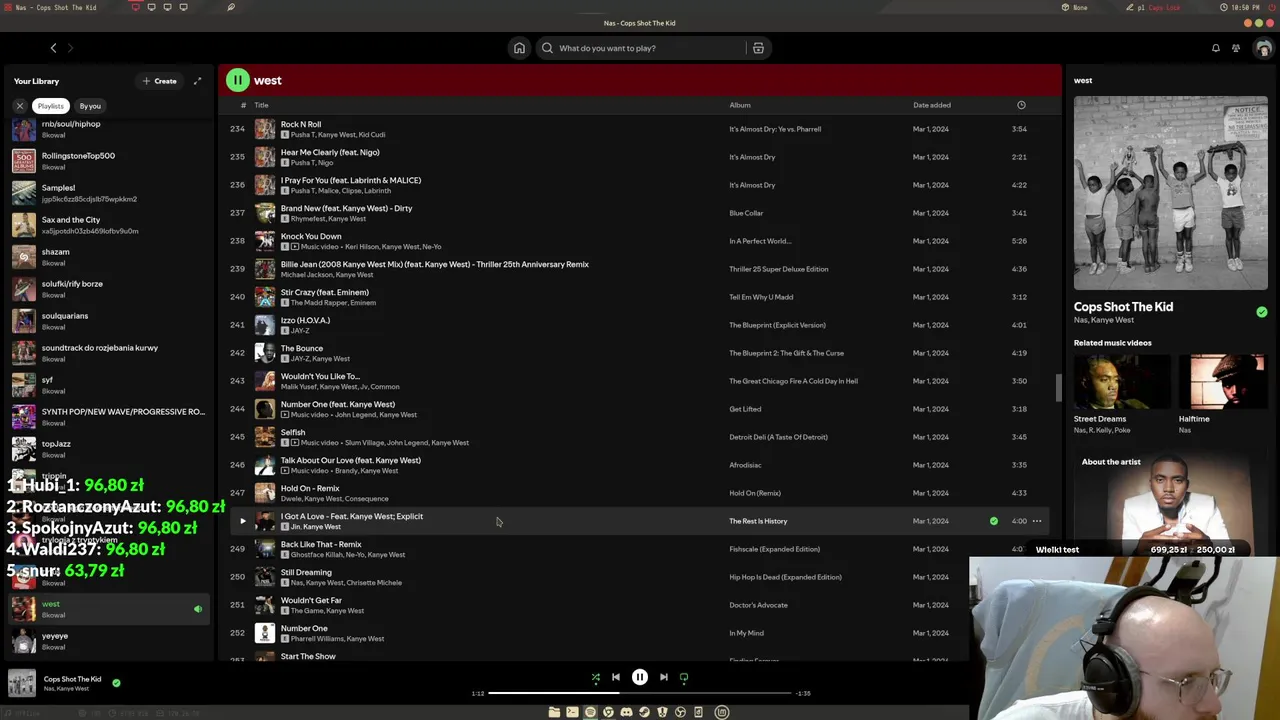Open Friend Activity icon
Image resolution: width=1280 pixels, height=720 pixels.
[x=1236, y=48]
